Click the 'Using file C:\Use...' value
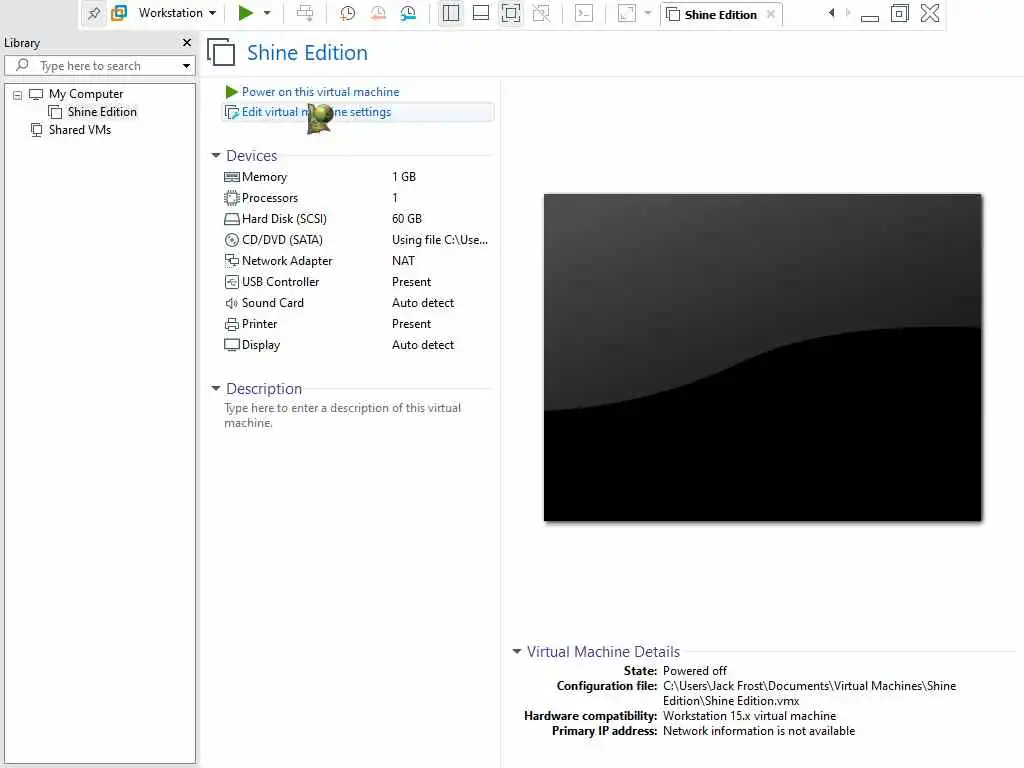Screen dimensions: 1024x768 [440, 240]
